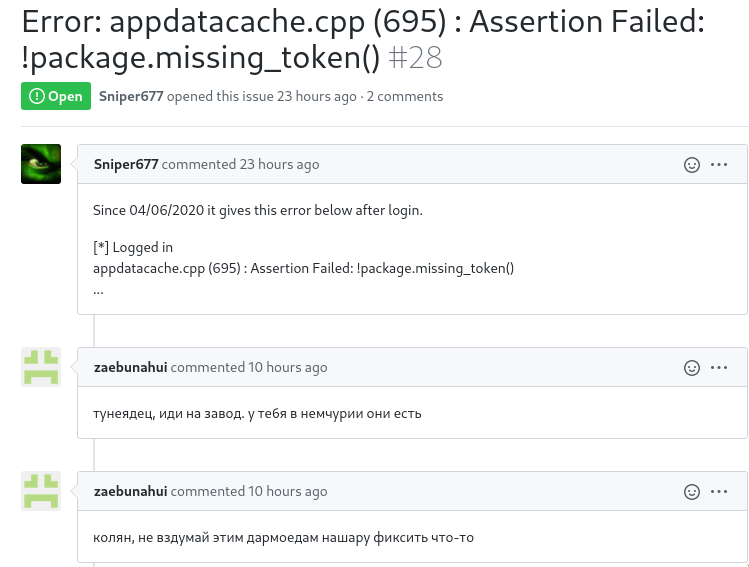Open options menu on Sniper677's comment

(x=719, y=165)
